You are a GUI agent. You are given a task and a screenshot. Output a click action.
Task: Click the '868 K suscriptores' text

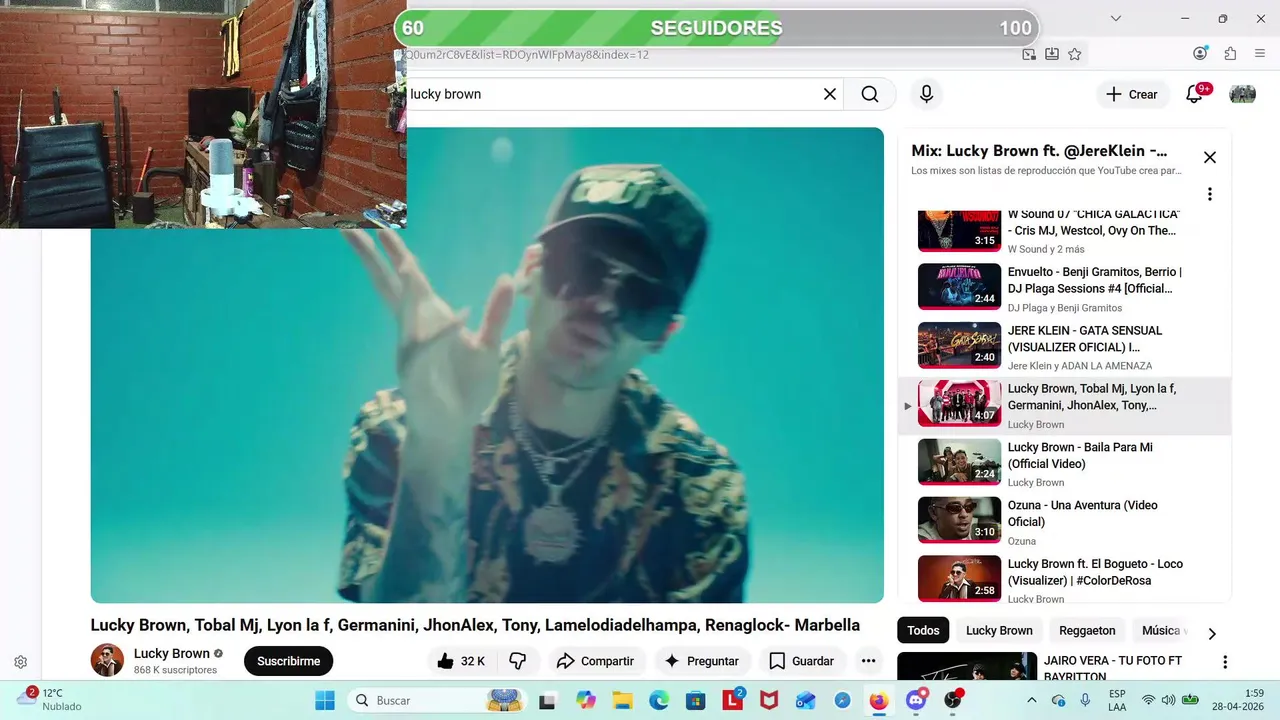pos(175,670)
